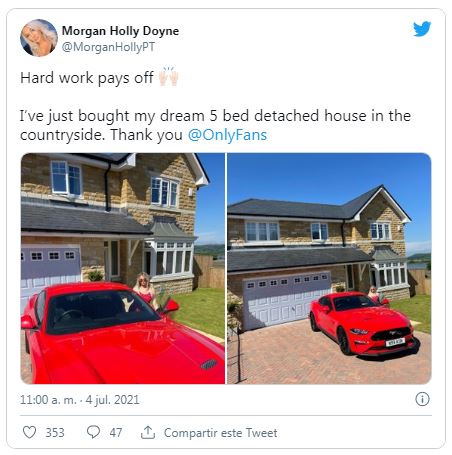
Task: Click the '4 jul. 2021' date text
Action: click(112, 399)
